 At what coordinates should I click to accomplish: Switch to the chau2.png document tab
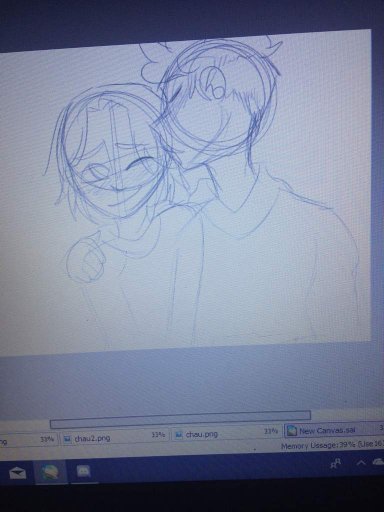point(115,436)
